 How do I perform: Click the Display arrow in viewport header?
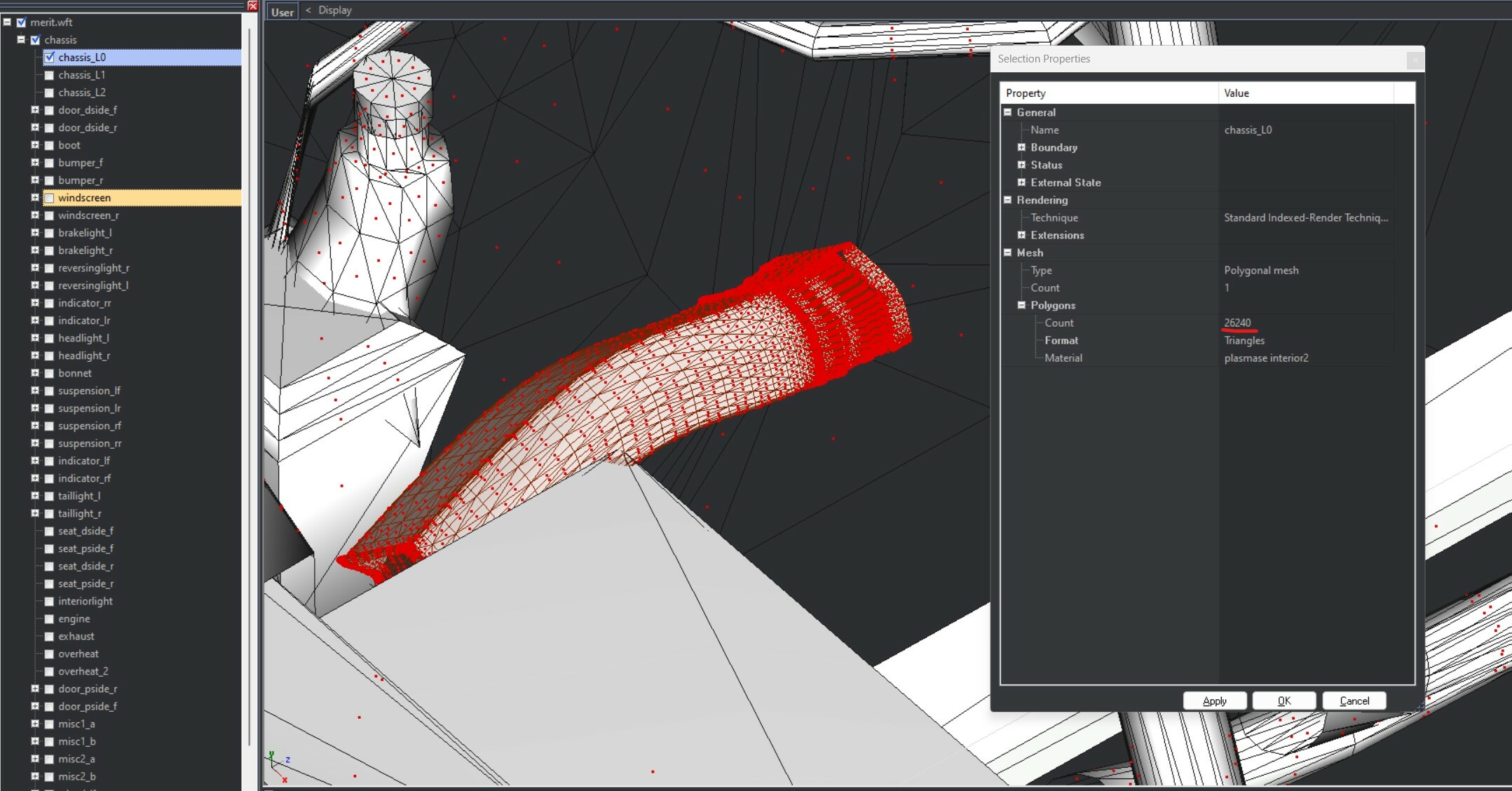pyautogui.click(x=308, y=11)
